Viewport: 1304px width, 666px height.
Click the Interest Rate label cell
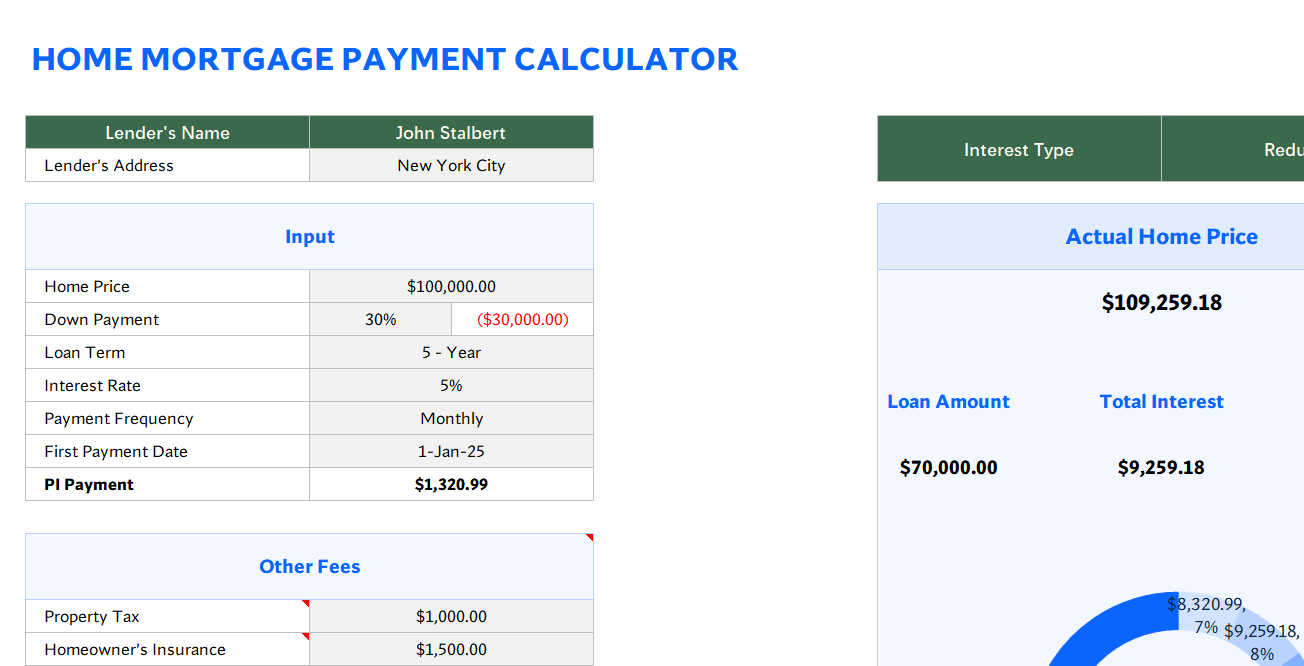click(x=167, y=385)
